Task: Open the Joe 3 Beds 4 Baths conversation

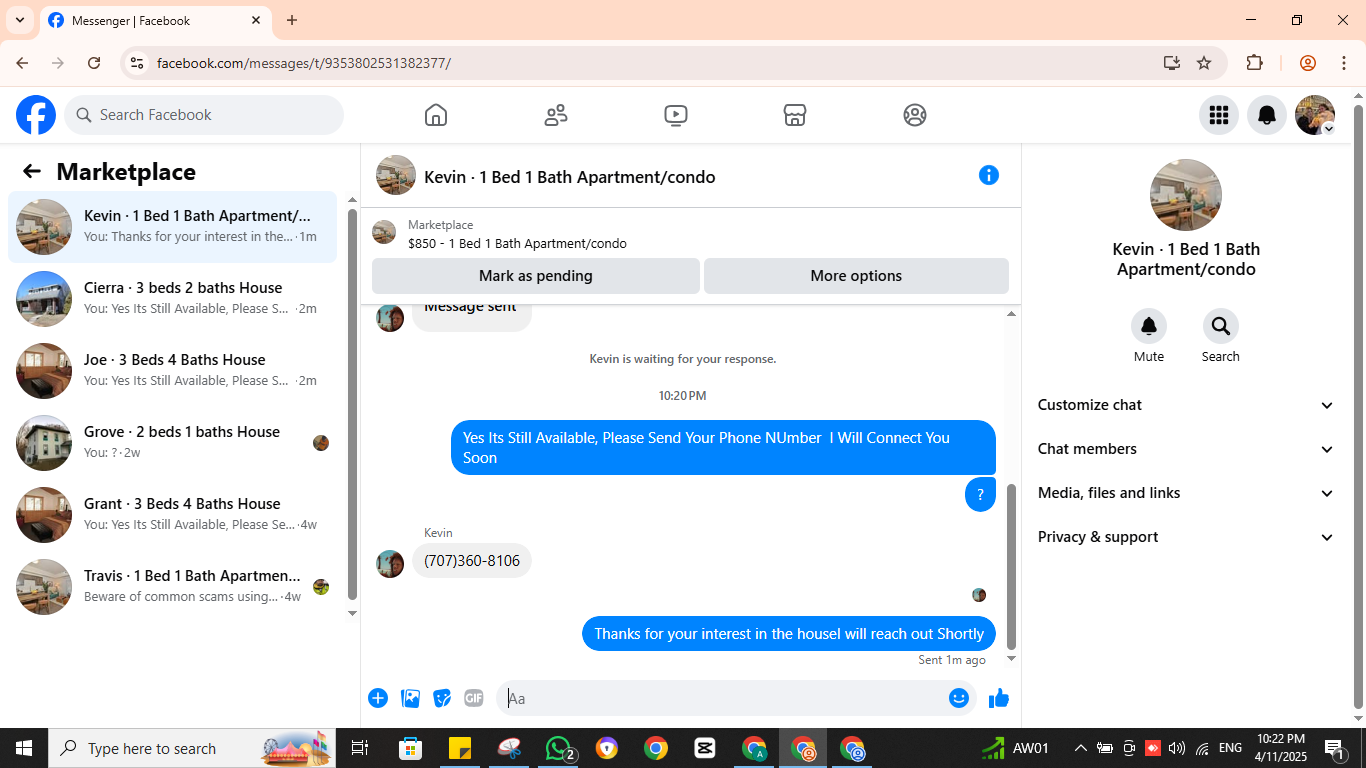Action: pyautogui.click(x=173, y=371)
